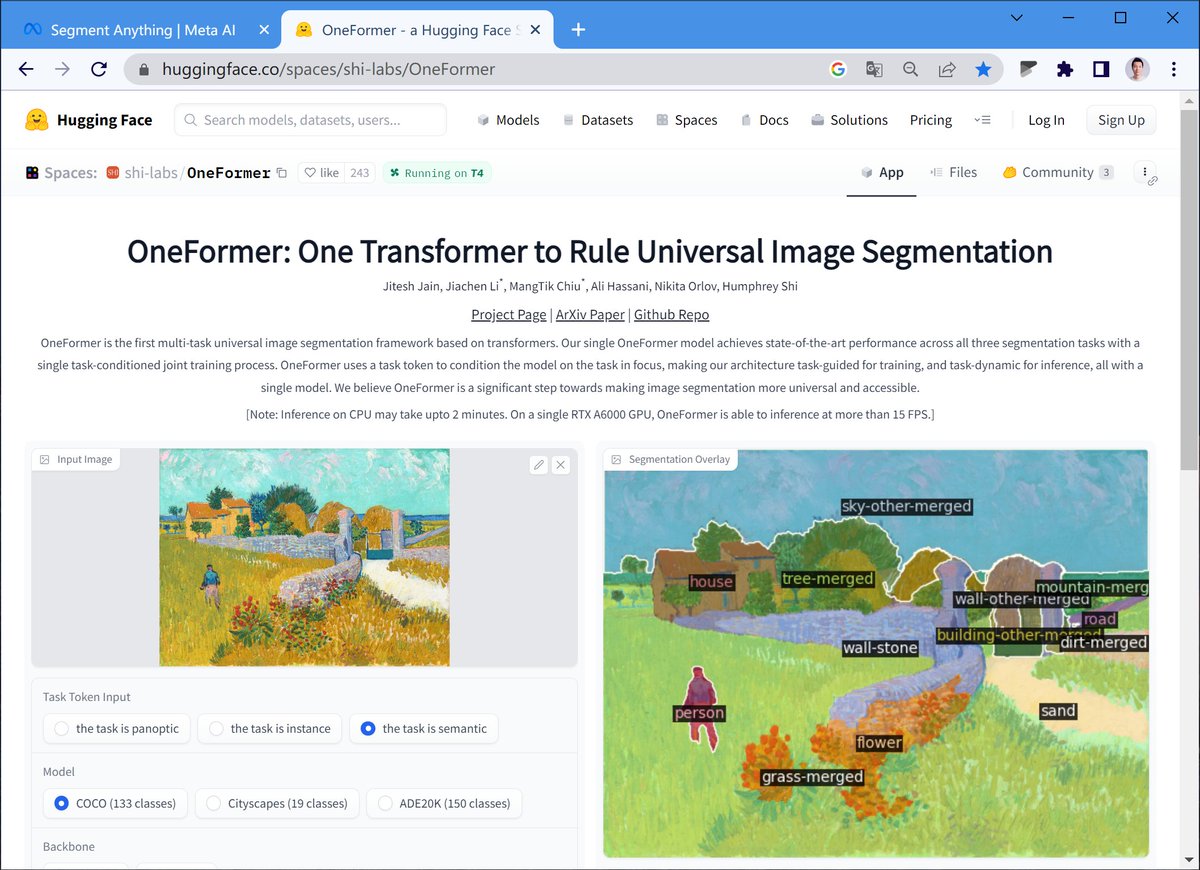Like the OneFormer space
This screenshot has width=1200, height=870.
[x=322, y=173]
